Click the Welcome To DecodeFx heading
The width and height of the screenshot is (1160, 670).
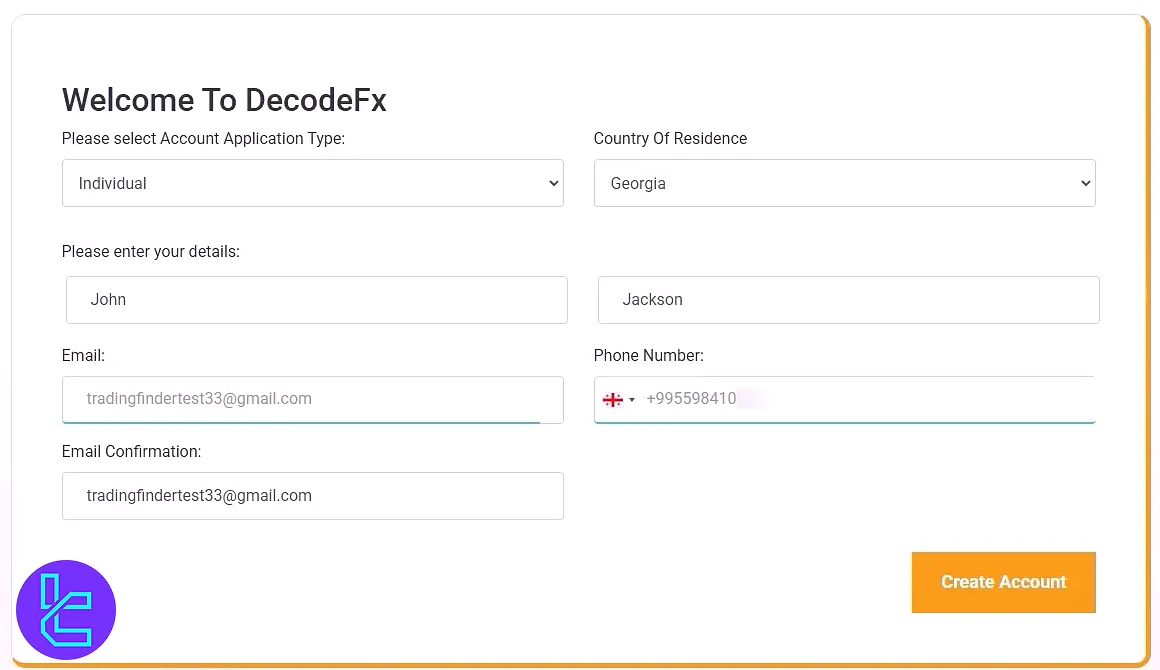point(224,100)
